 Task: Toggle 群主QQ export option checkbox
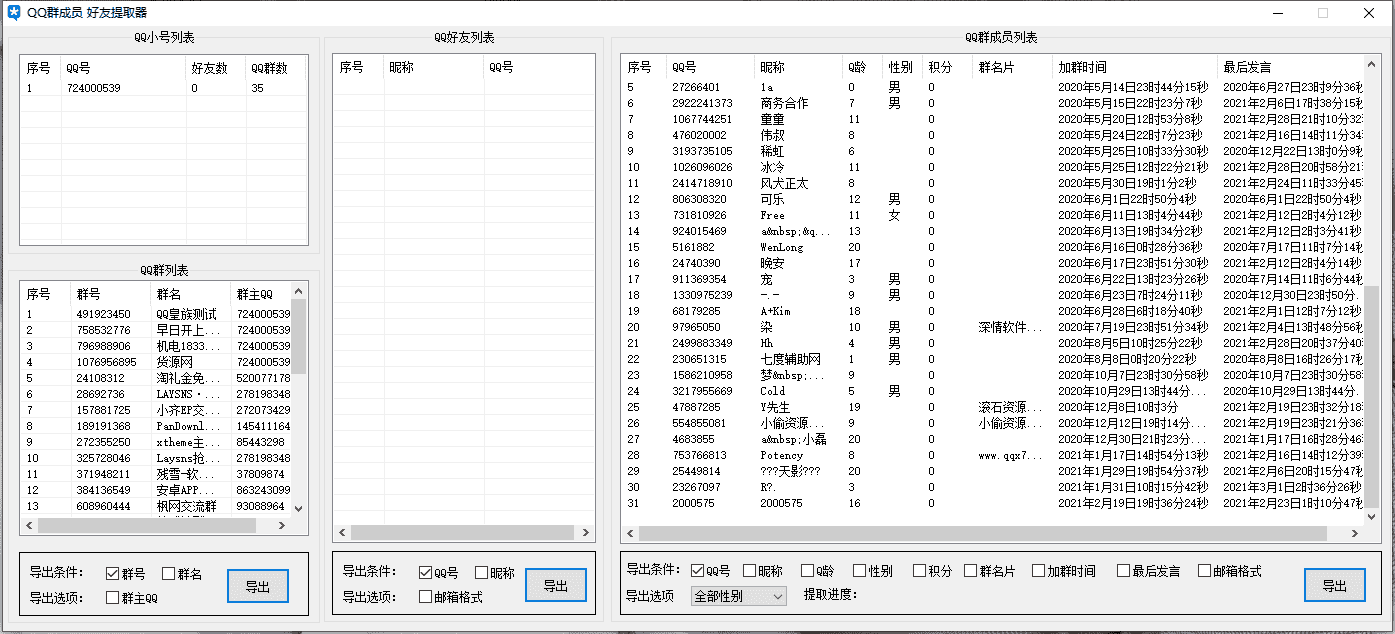point(113,598)
